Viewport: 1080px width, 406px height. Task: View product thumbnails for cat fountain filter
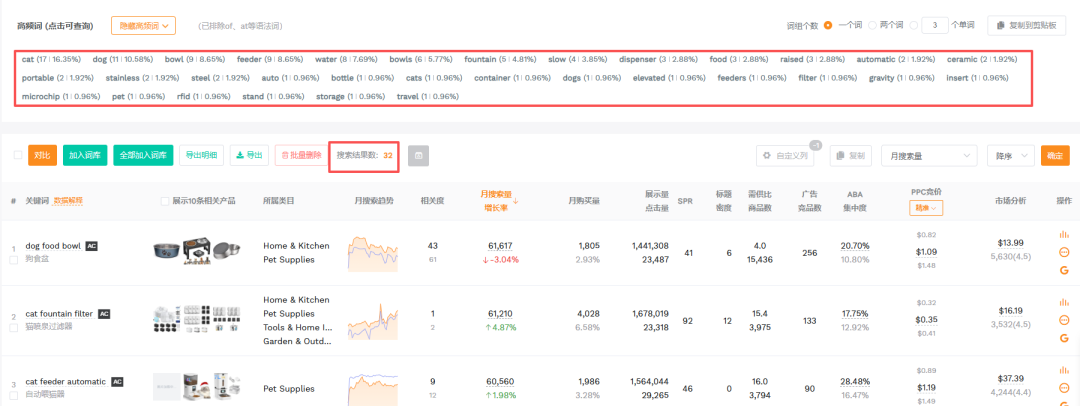click(x=197, y=321)
